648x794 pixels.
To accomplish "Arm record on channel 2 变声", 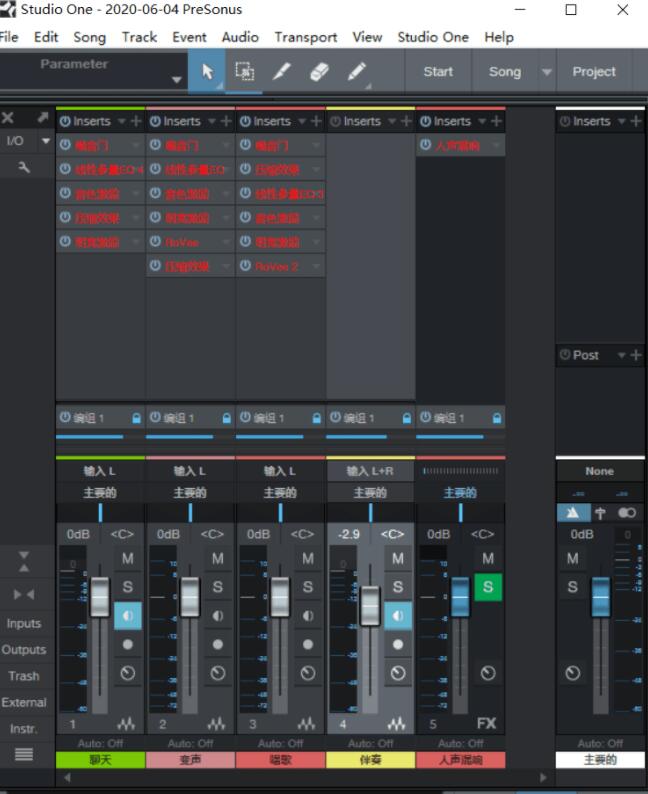I will click(217, 645).
